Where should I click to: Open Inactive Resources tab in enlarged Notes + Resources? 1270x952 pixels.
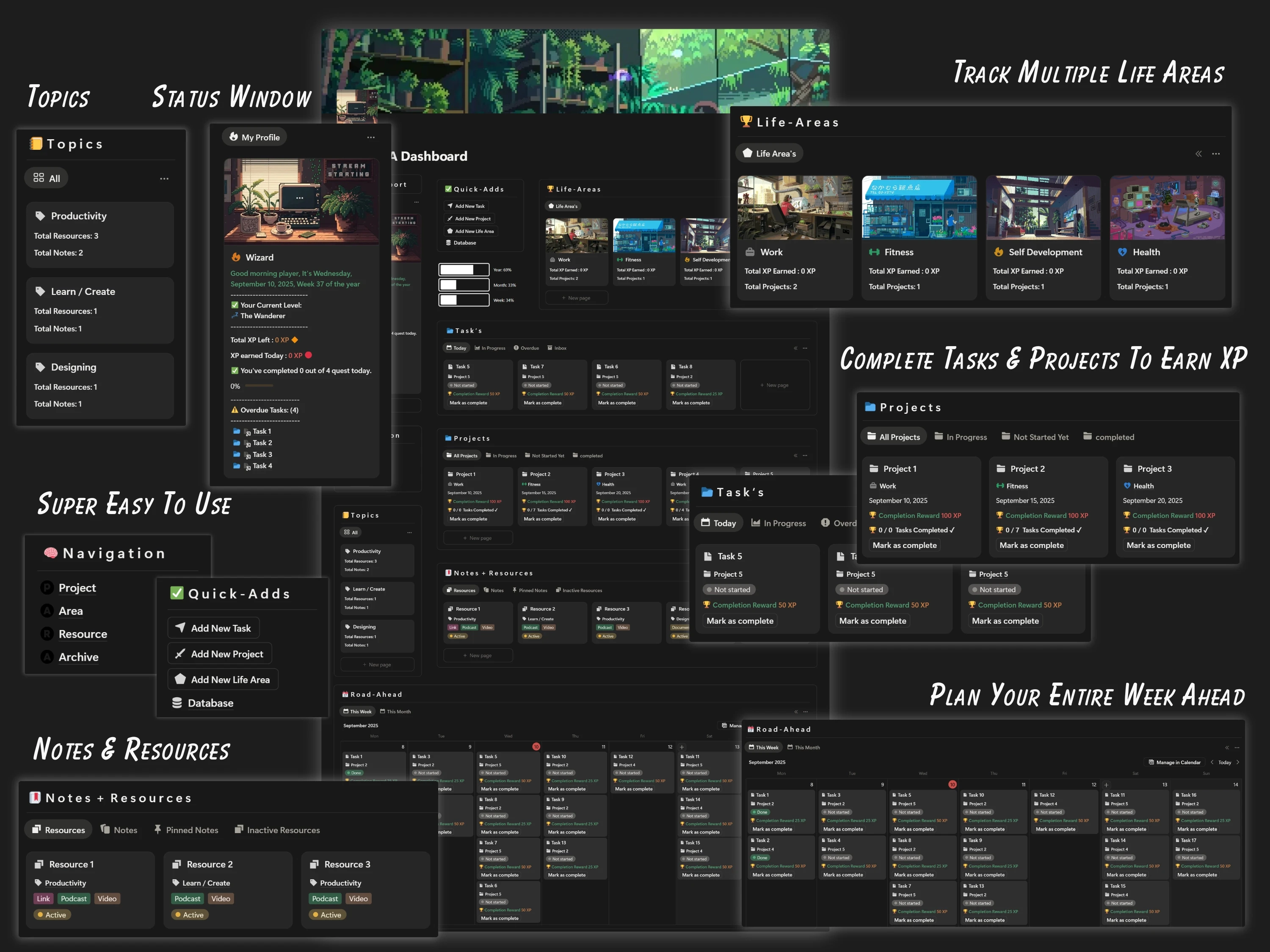(x=277, y=830)
